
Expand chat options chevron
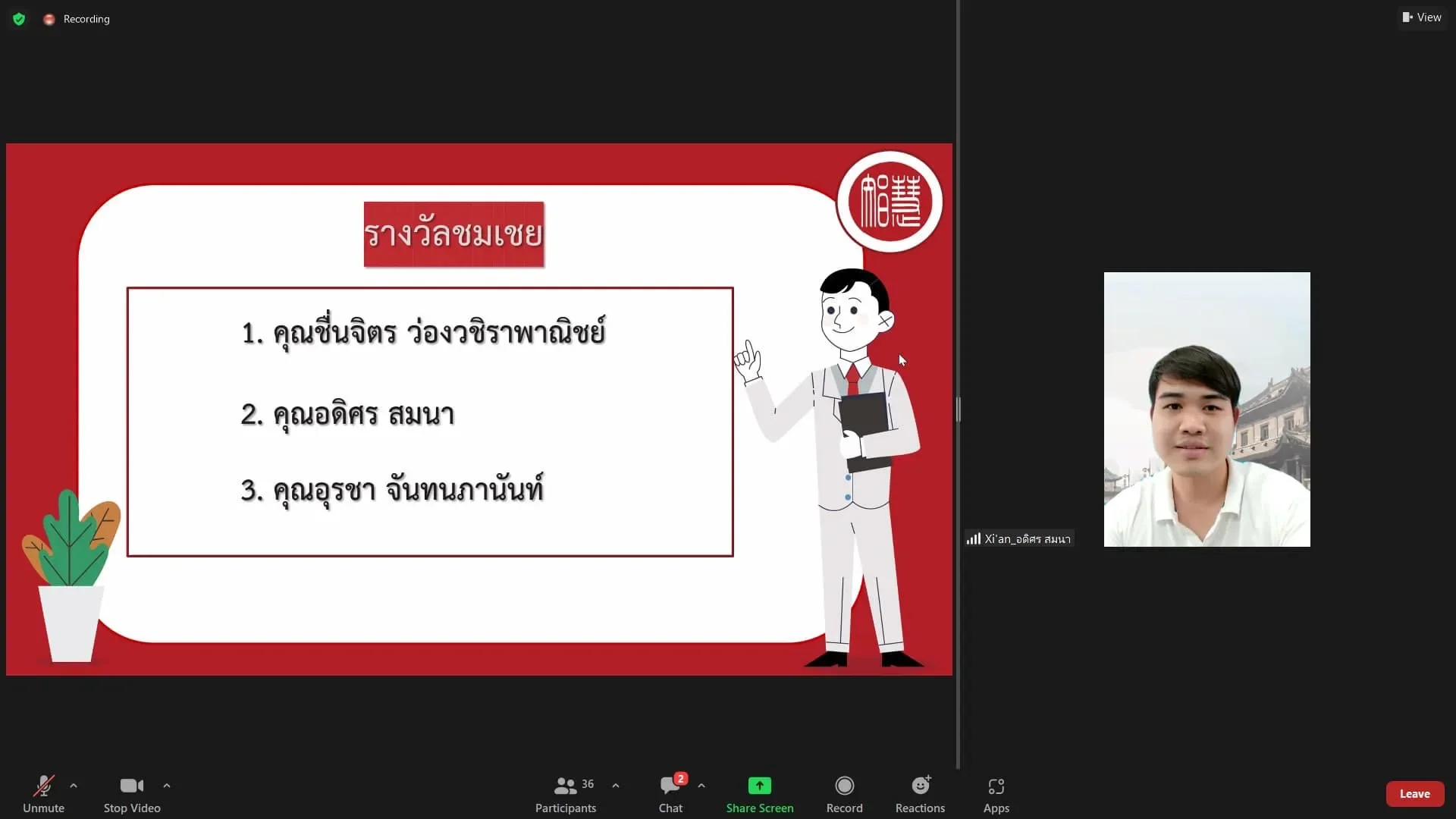pyautogui.click(x=701, y=786)
